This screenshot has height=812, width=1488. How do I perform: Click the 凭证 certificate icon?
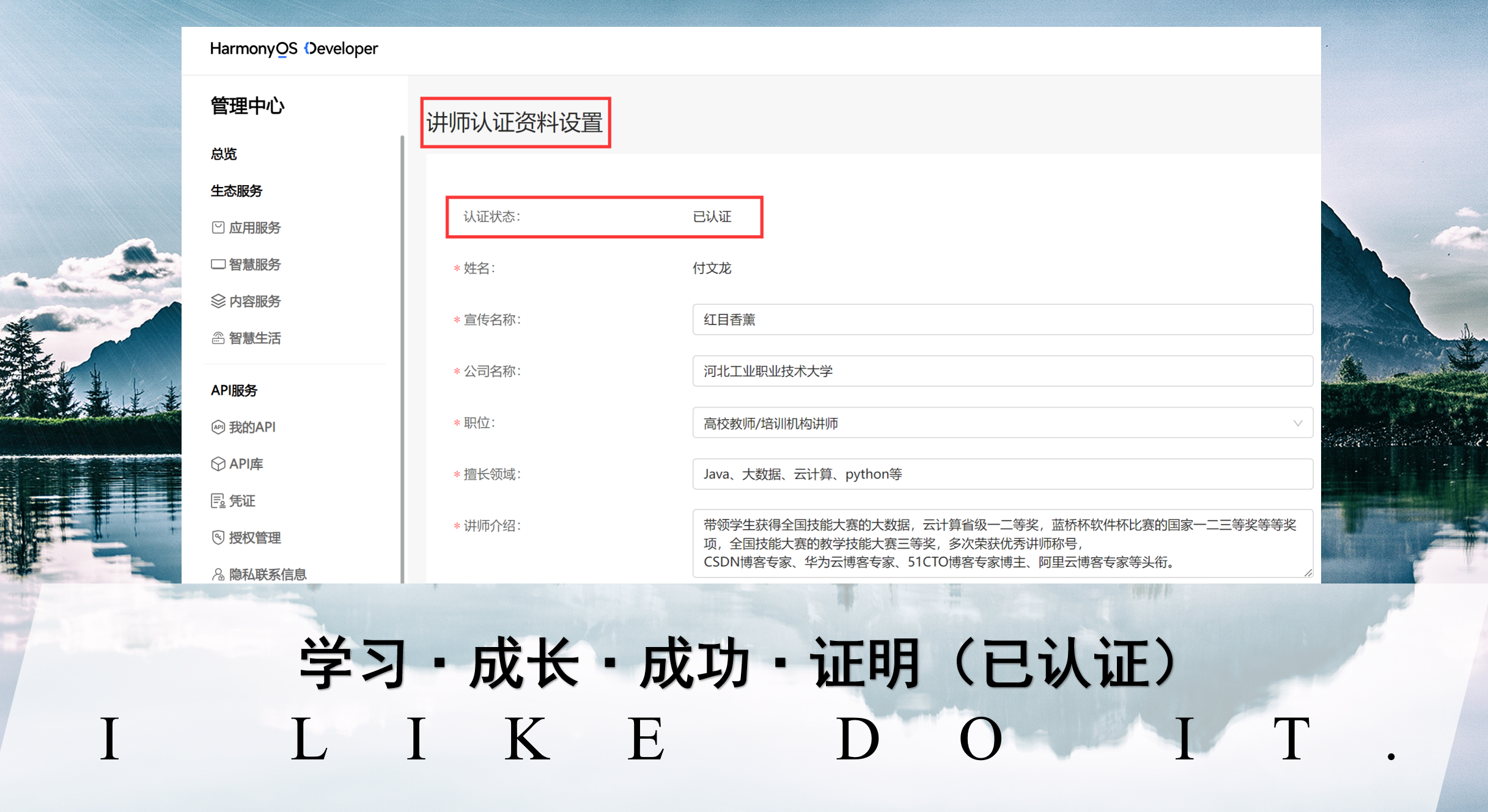click(218, 501)
